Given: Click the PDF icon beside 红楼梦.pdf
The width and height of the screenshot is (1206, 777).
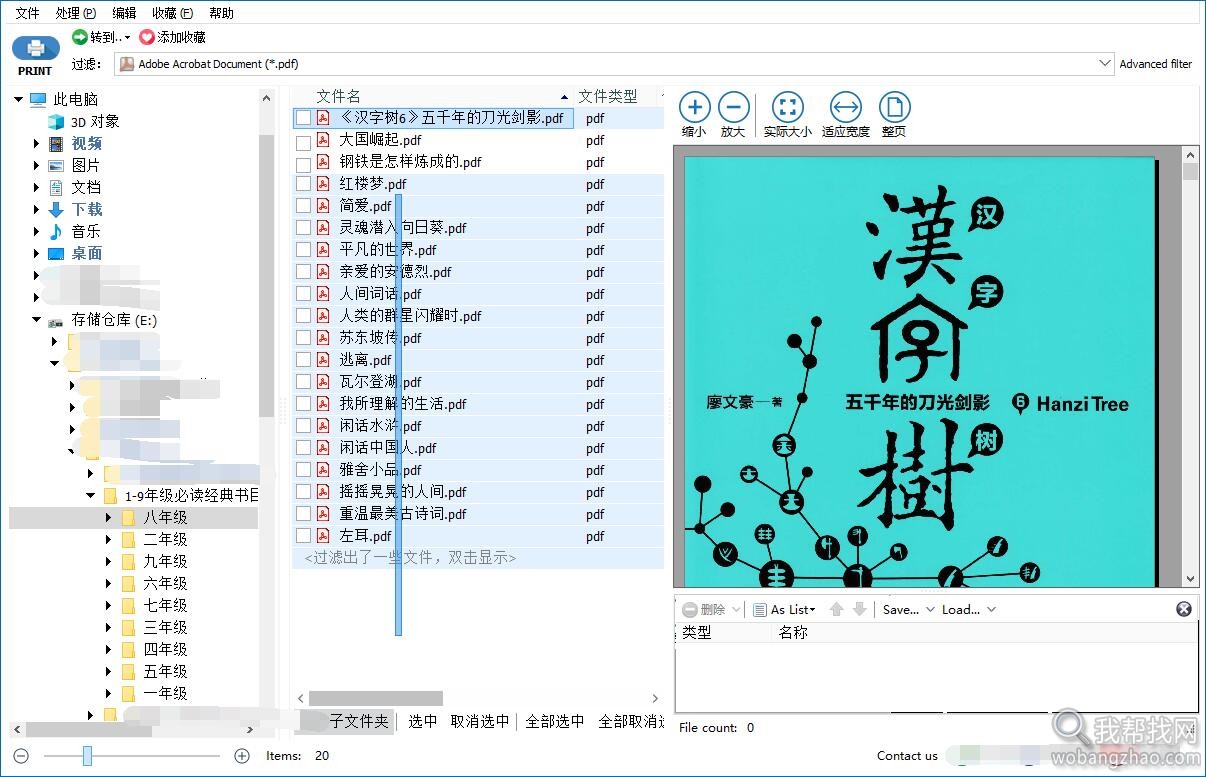Looking at the screenshot, I should pyautogui.click(x=323, y=183).
